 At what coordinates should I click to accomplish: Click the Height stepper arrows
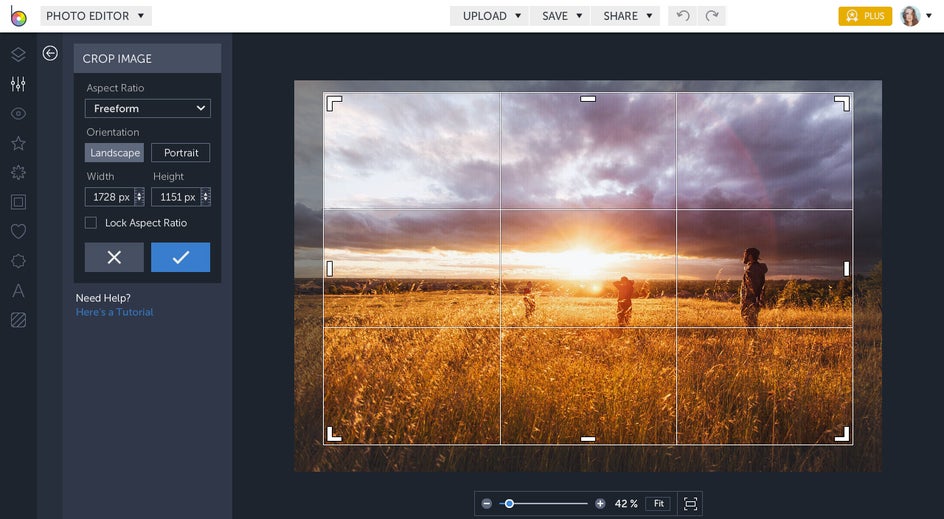point(205,197)
